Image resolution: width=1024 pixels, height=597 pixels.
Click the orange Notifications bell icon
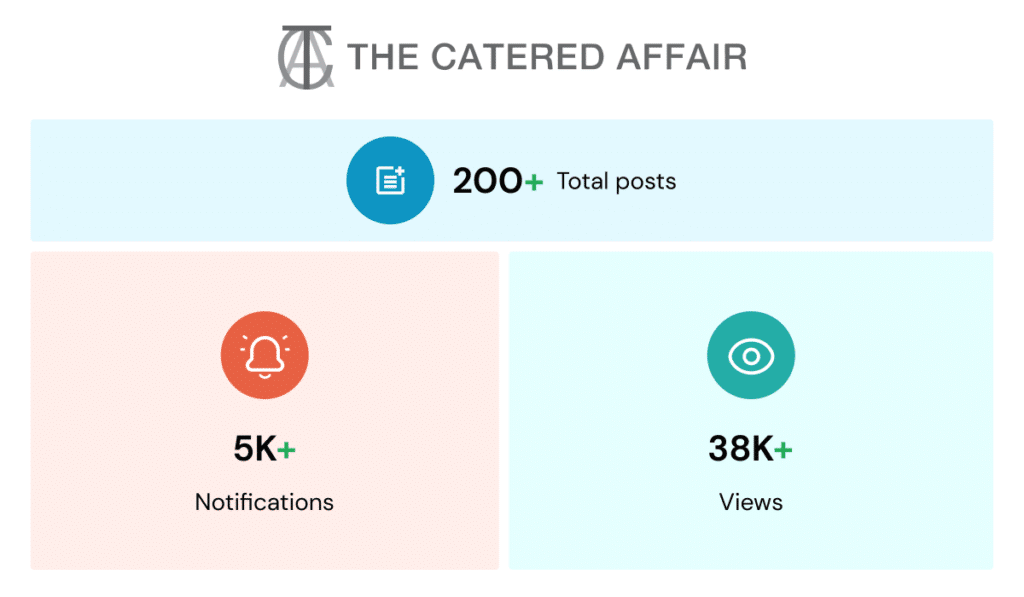(264, 355)
